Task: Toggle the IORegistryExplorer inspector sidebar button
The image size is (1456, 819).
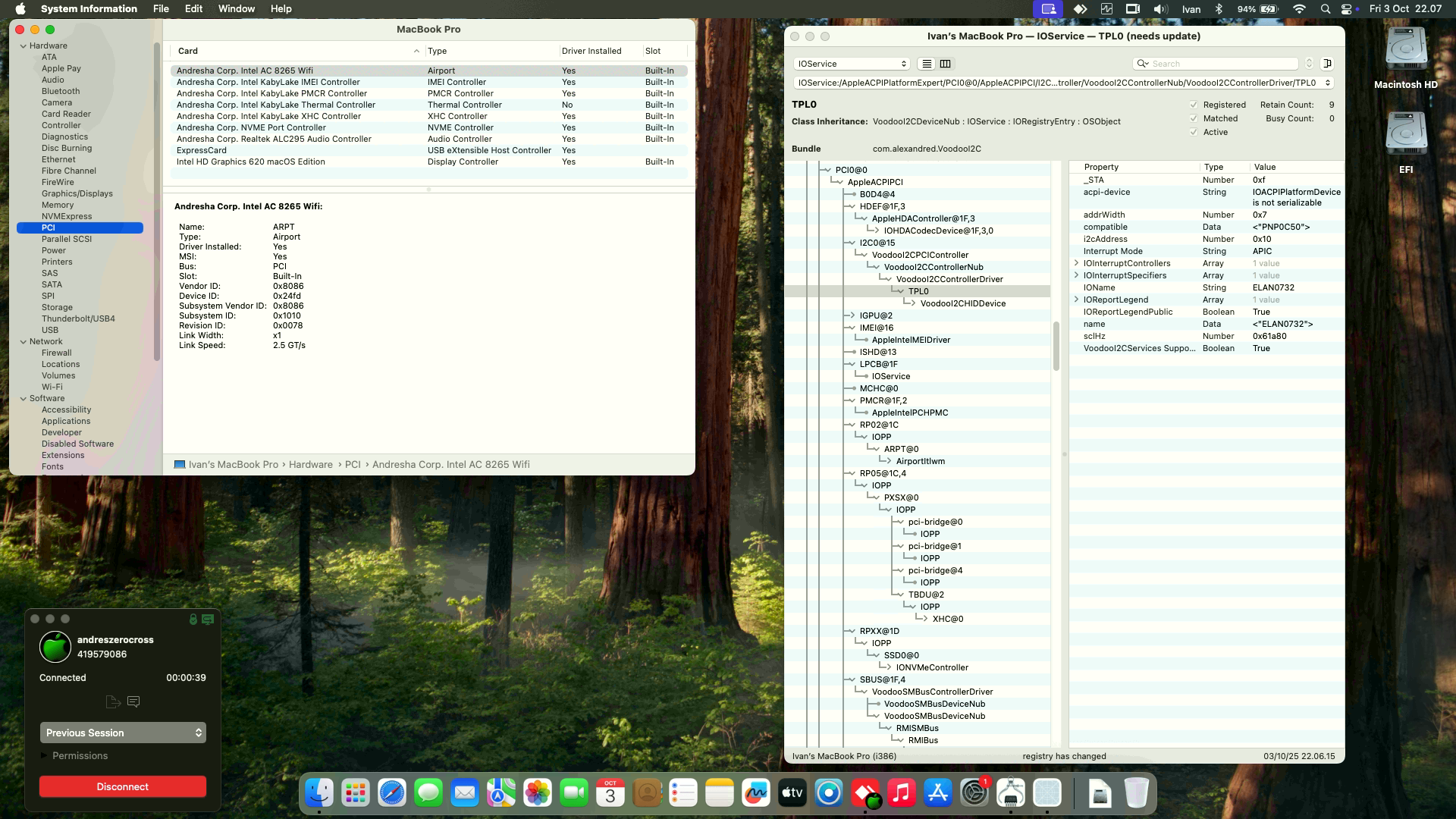Action: coord(1327,64)
